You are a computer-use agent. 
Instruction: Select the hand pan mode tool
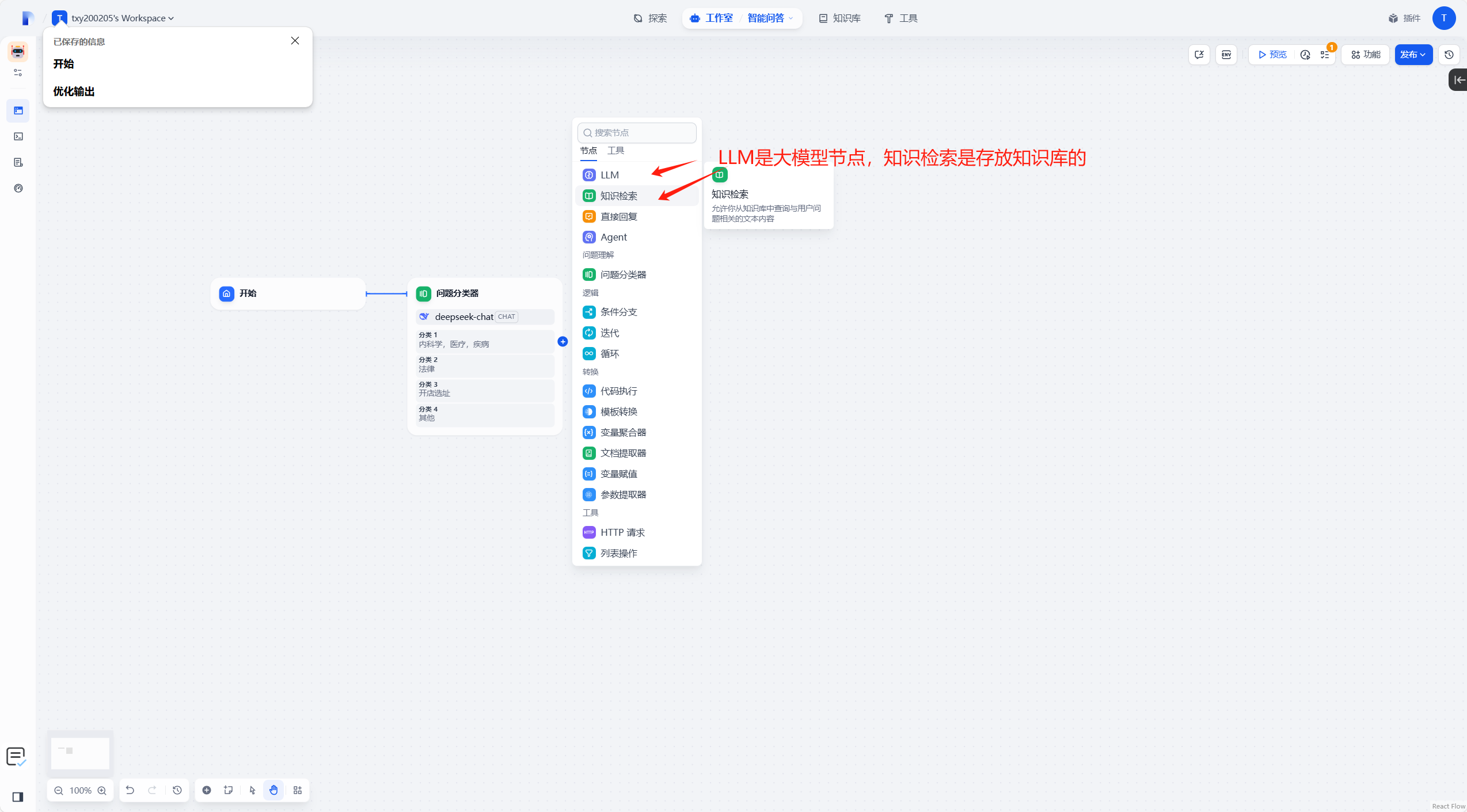273,790
